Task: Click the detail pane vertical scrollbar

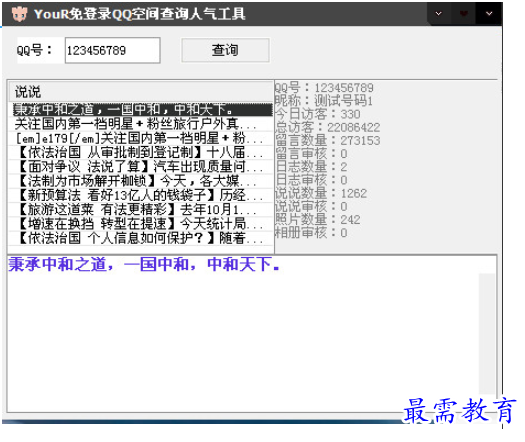Action: click(487, 334)
